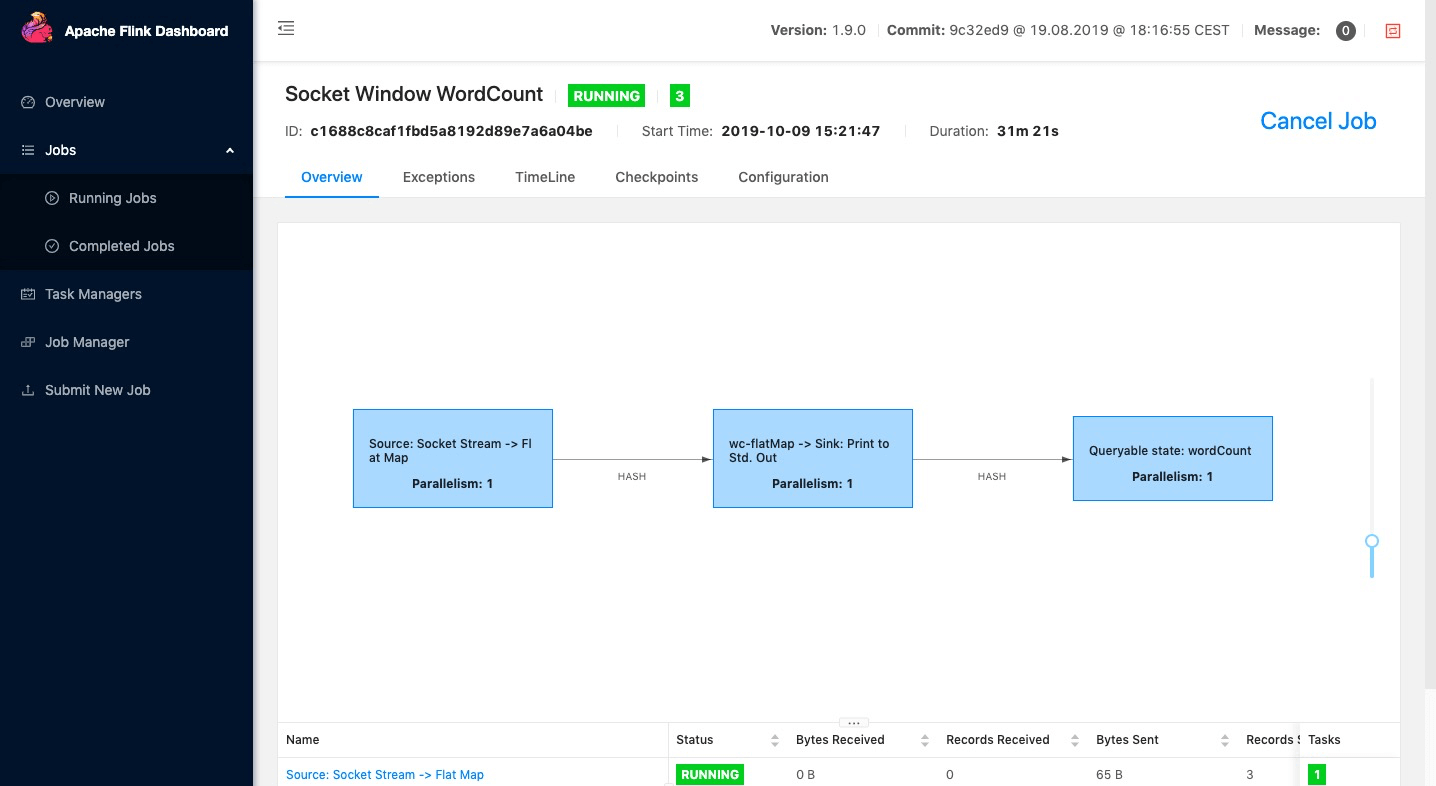The width and height of the screenshot is (1436, 786).
Task: Click the green task count badge 3
Action: pyautogui.click(x=680, y=96)
